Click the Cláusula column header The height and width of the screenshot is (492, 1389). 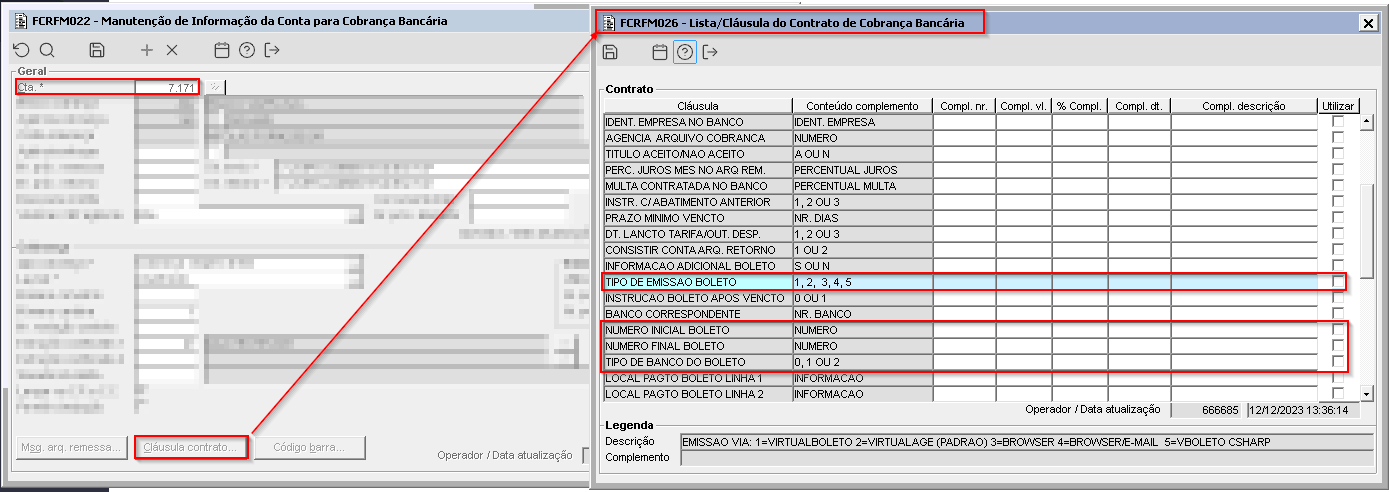[x=698, y=106]
